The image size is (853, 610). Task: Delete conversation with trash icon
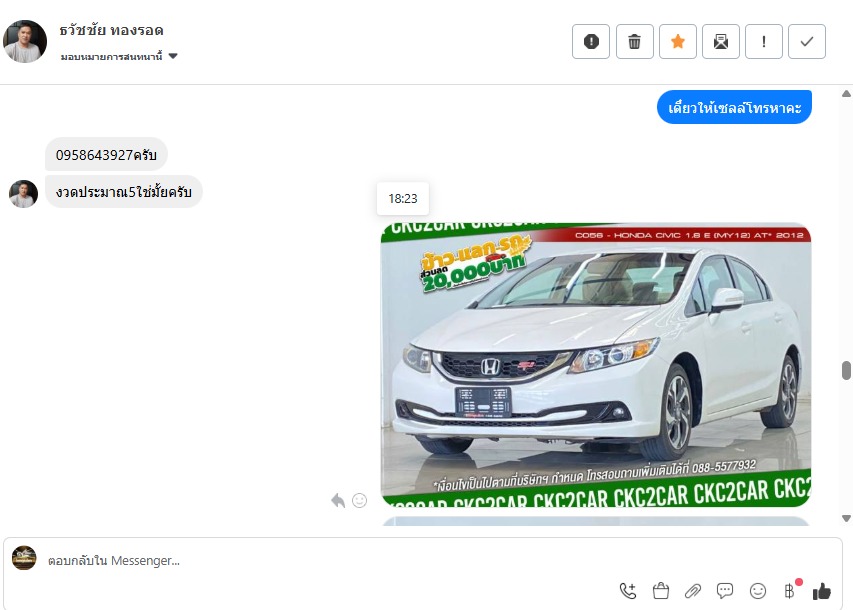point(634,41)
